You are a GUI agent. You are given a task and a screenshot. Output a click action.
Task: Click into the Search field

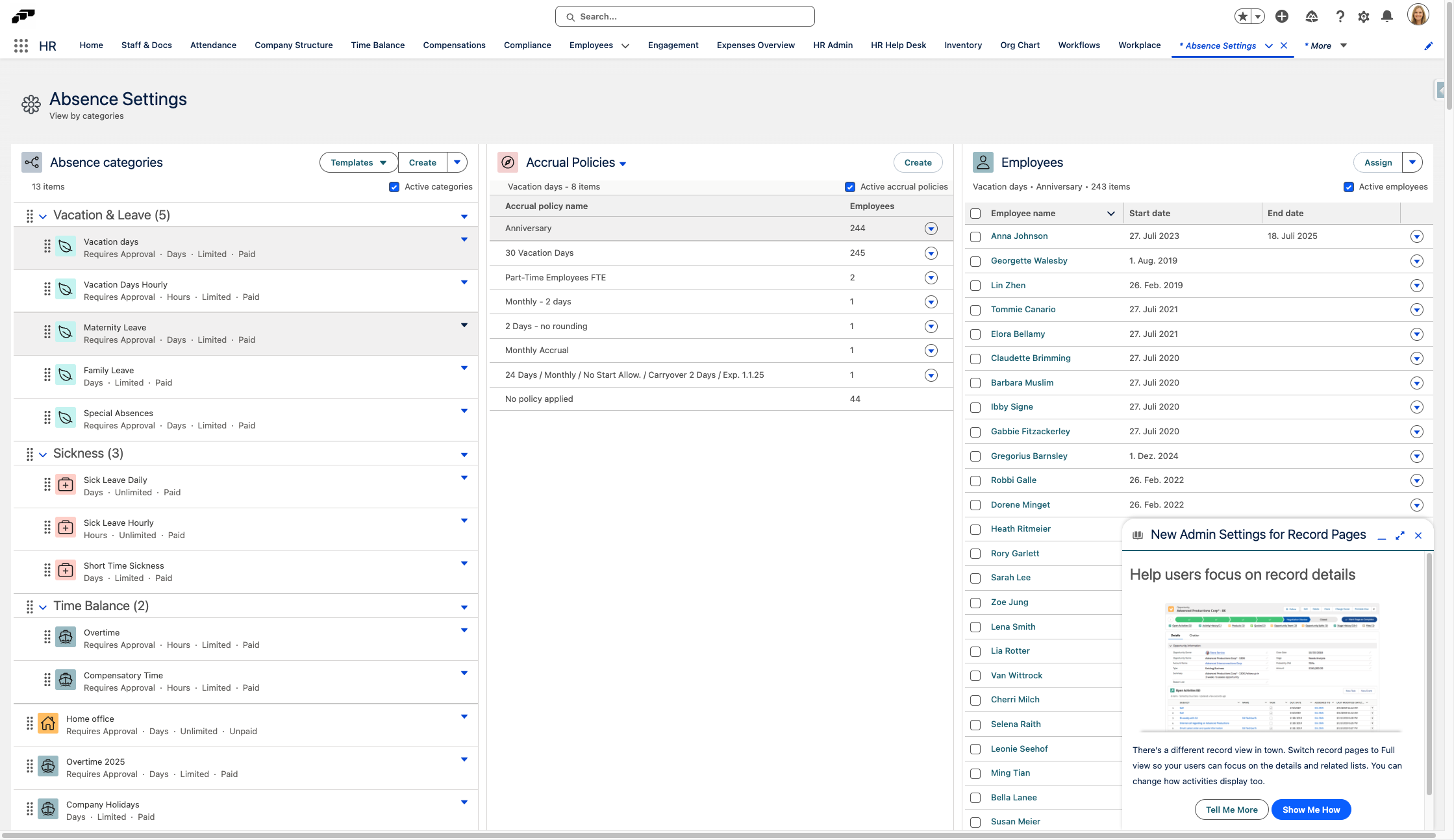684,16
